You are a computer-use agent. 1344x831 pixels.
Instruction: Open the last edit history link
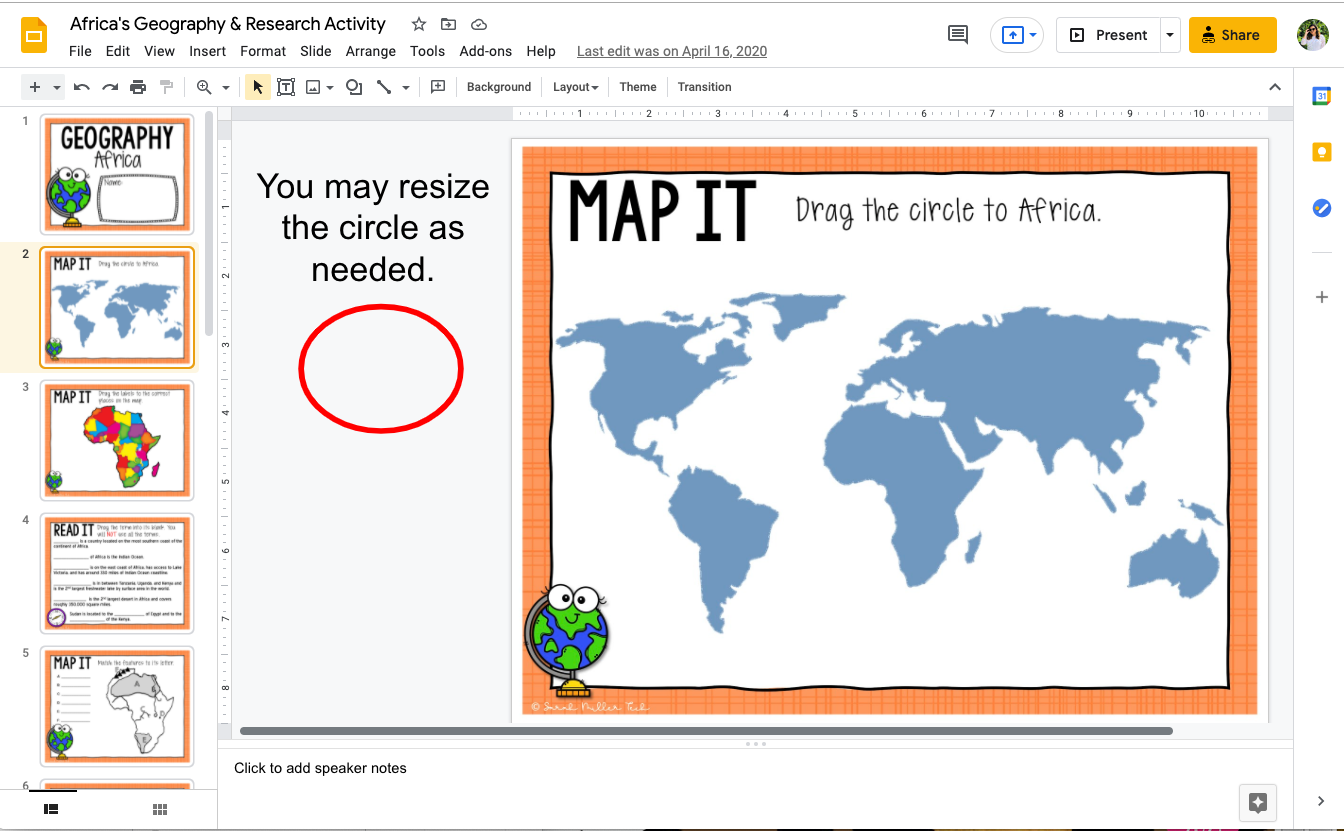point(671,51)
